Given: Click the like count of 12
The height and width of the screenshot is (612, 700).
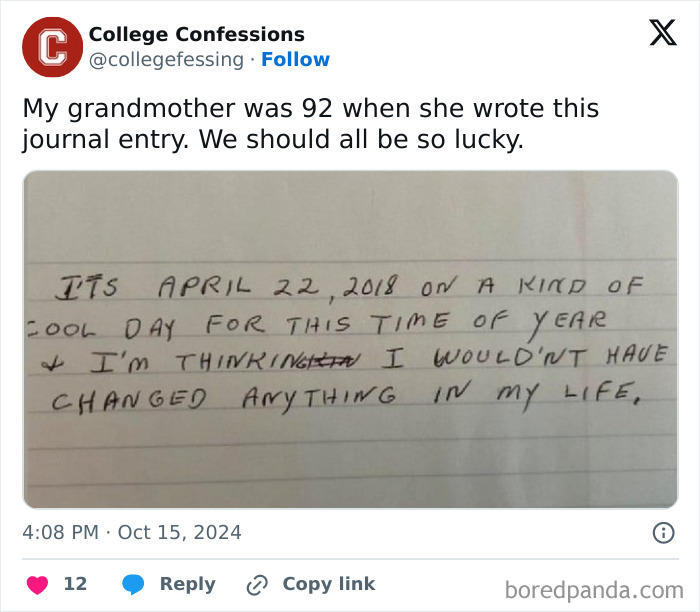Looking at the screenshot, I should pos(76,584).
